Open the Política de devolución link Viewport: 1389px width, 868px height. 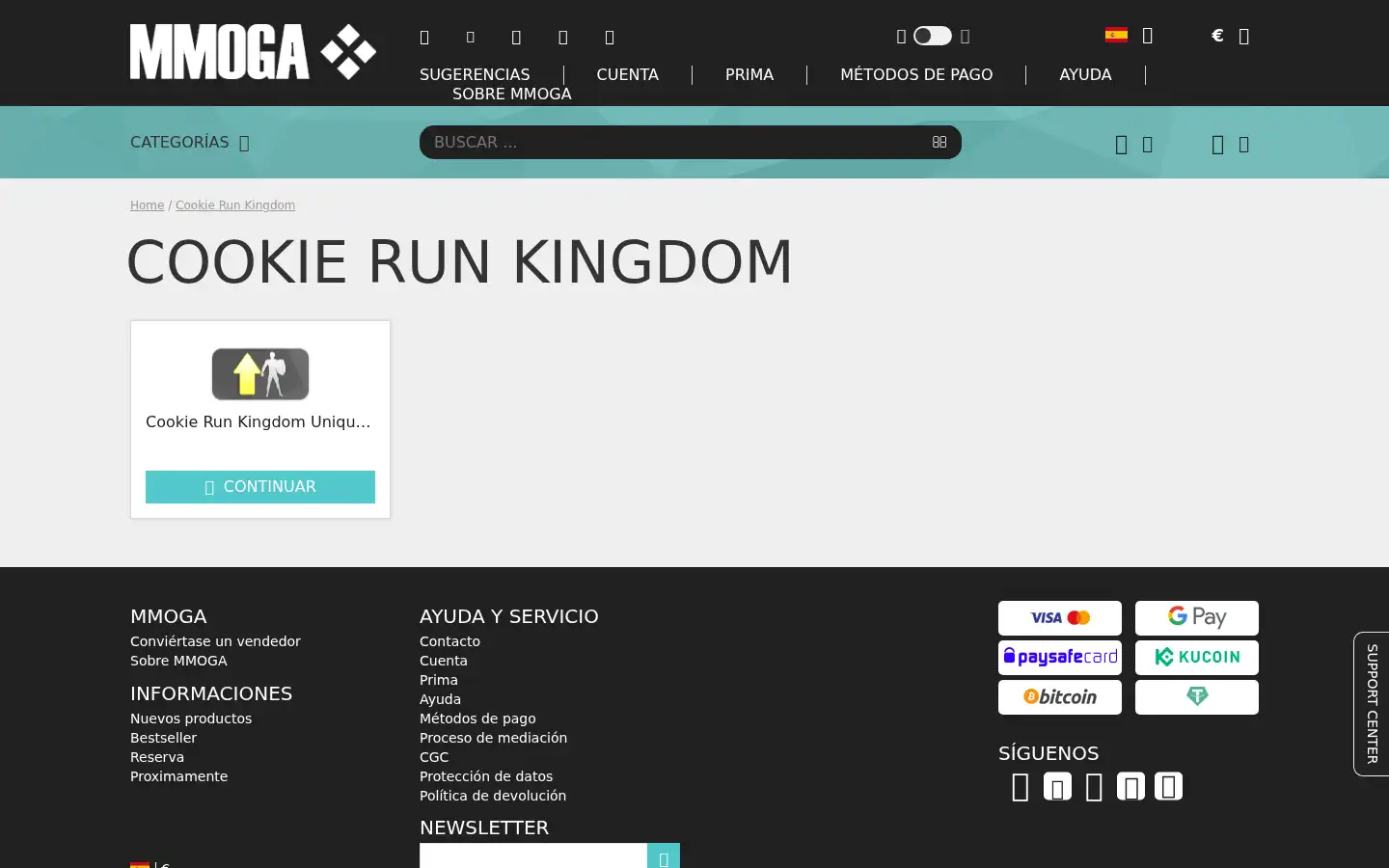[493, 796]
